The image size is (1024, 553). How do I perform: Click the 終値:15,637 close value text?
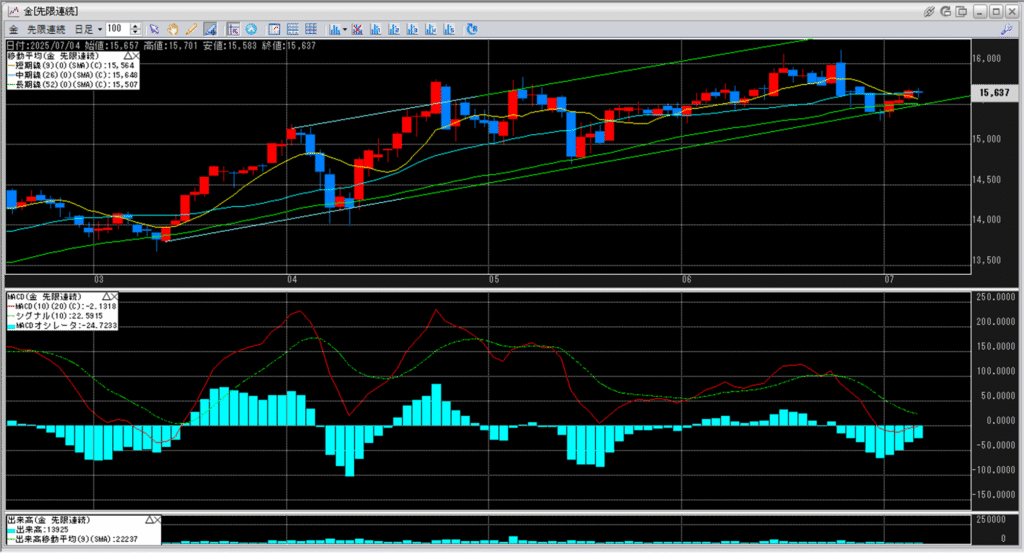tap(287, 46)
